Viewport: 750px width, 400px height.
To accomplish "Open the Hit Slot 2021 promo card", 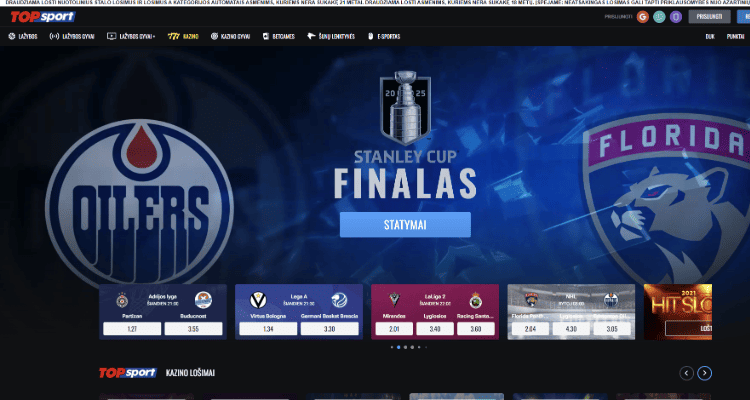I will pos(678,312).
